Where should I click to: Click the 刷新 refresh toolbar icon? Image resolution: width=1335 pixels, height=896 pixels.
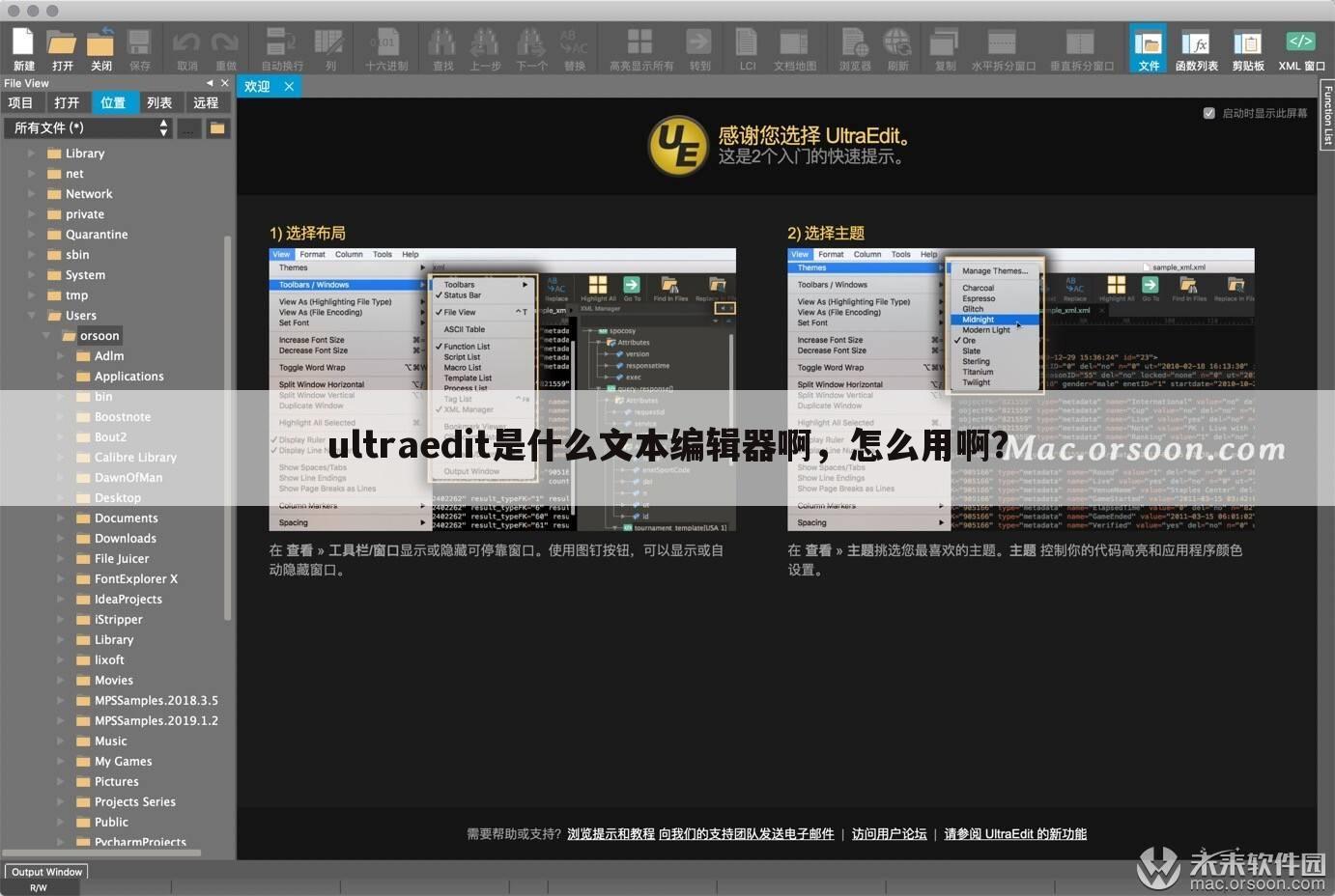click(x=897, y=48)
